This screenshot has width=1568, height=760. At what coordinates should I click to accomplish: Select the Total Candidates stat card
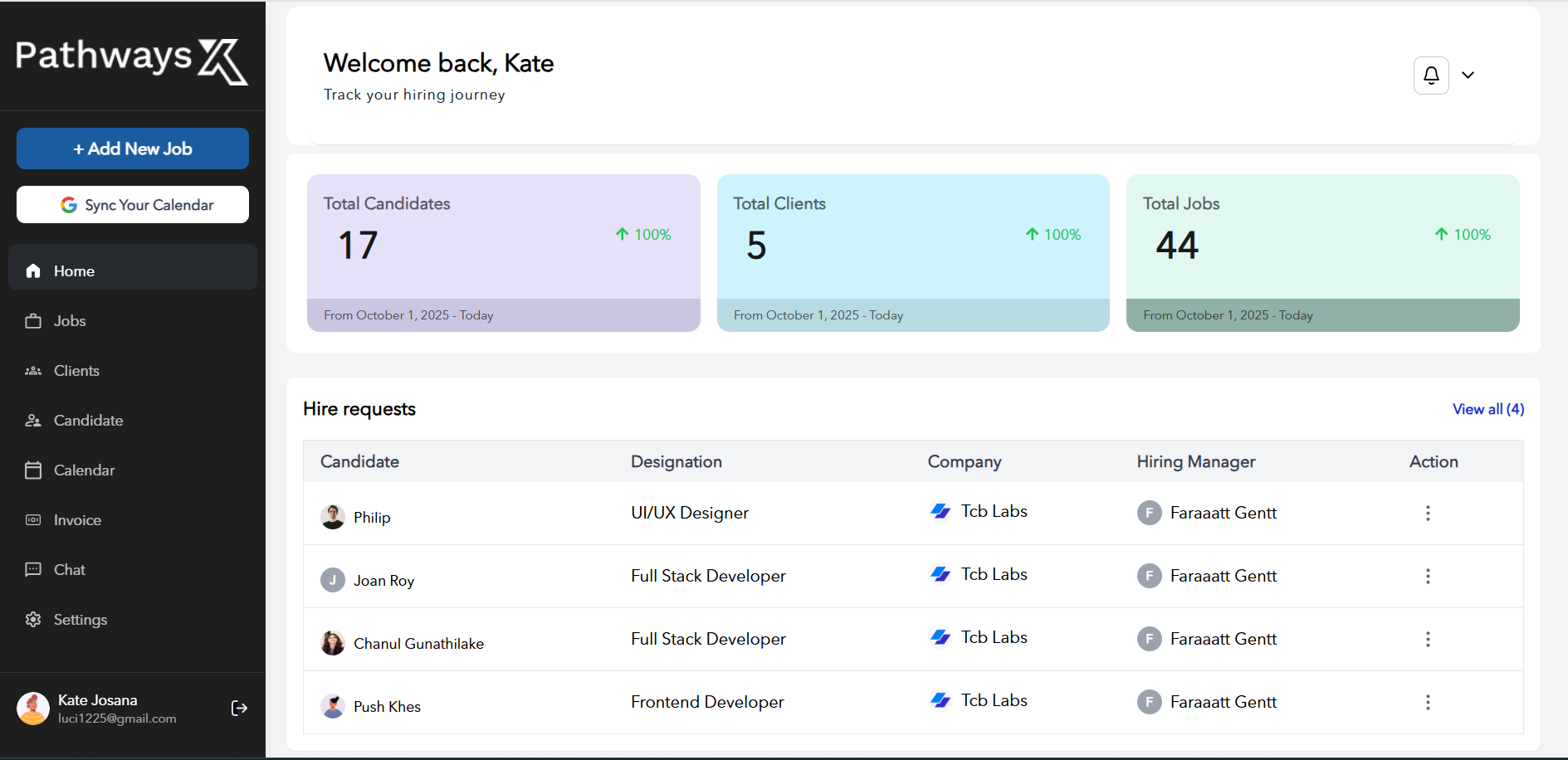coord(504,253)
